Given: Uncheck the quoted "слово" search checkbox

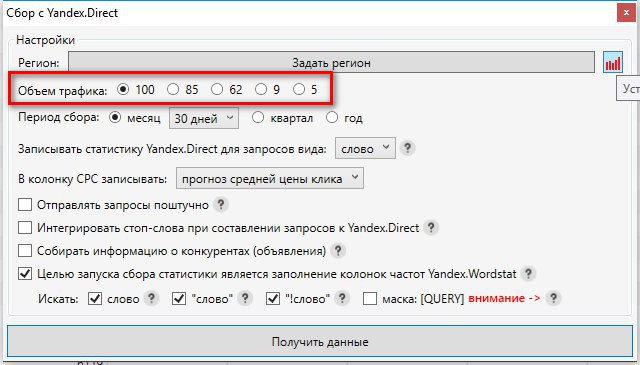Looking at the screenshot, I should pos(179,298).
